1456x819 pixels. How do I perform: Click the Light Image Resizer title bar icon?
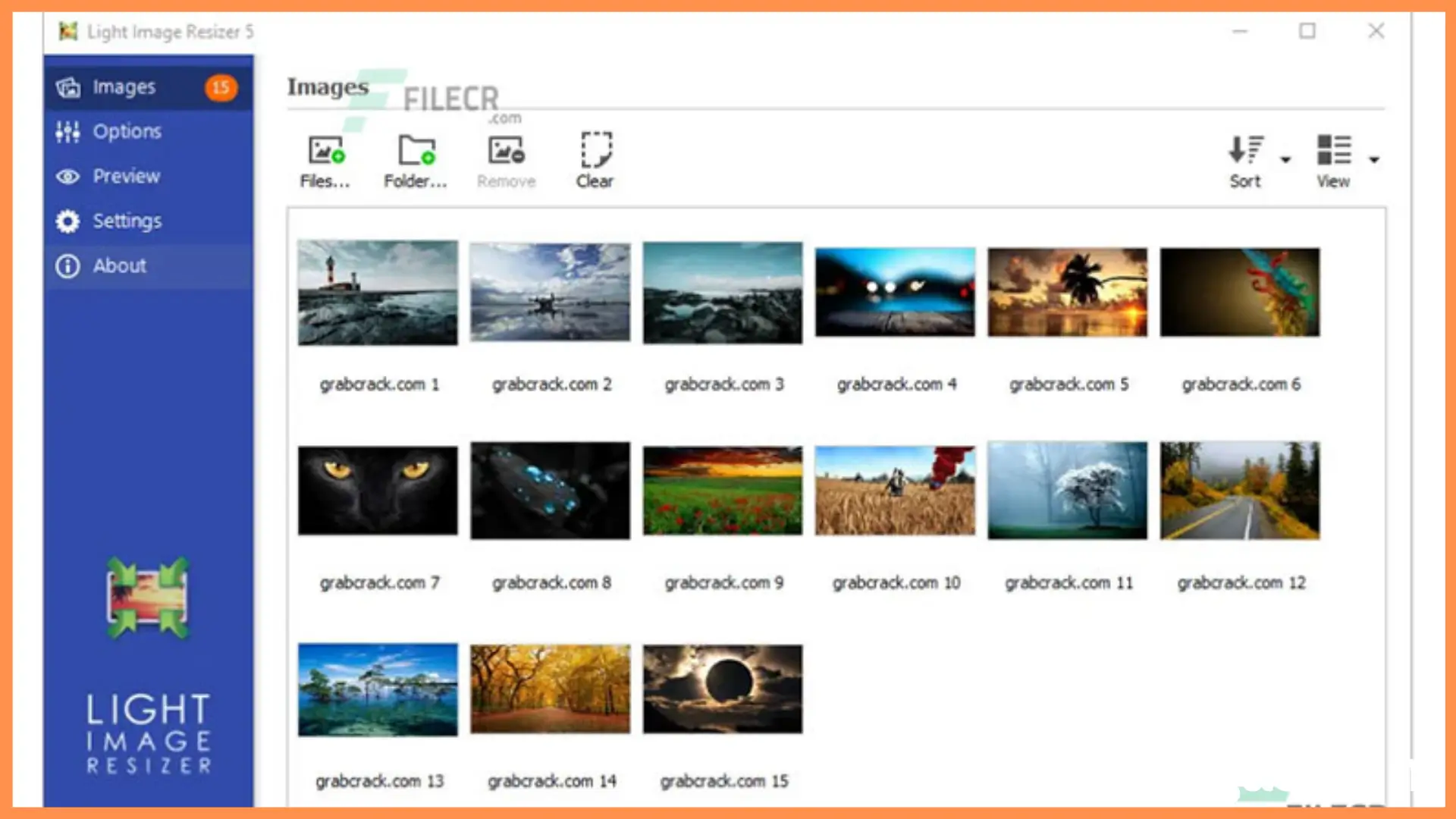(x=68, y=31)
